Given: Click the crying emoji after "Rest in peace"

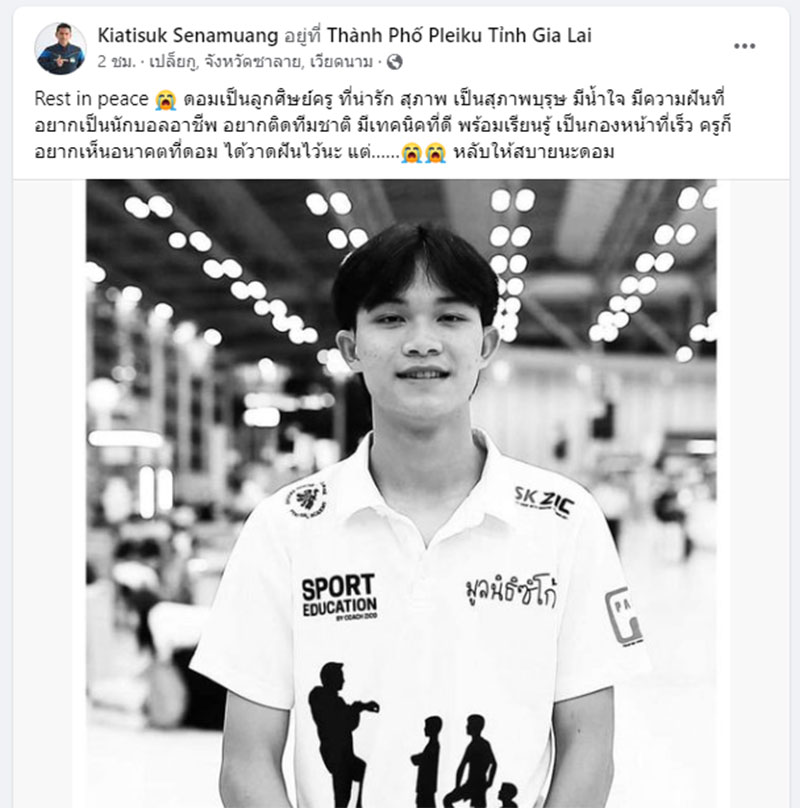Looking at the screenshot, I should click(166, 99).
